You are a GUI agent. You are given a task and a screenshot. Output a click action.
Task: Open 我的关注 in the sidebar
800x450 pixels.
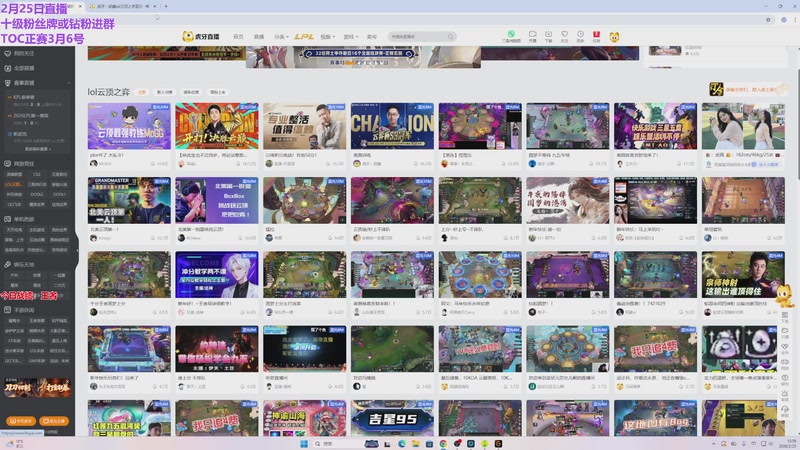pyautogui.click(x=23, y=53)
